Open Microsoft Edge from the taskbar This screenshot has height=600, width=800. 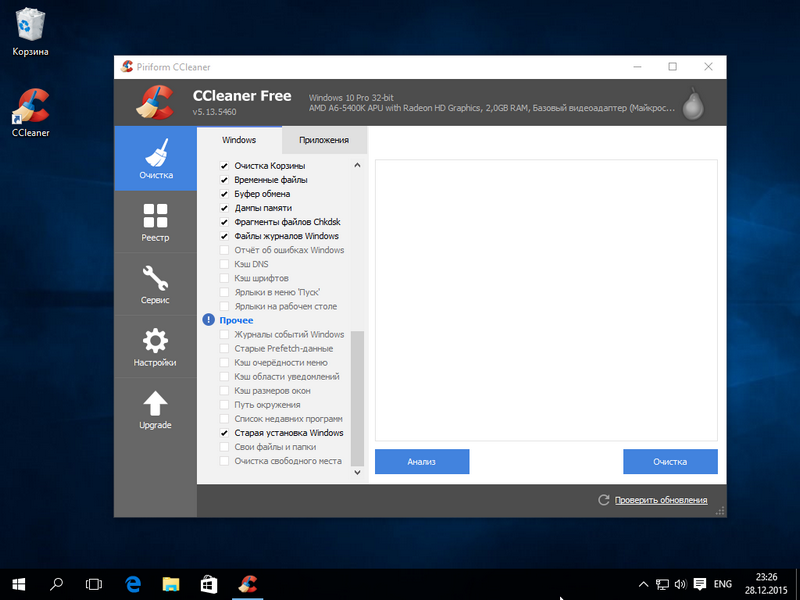133,583
